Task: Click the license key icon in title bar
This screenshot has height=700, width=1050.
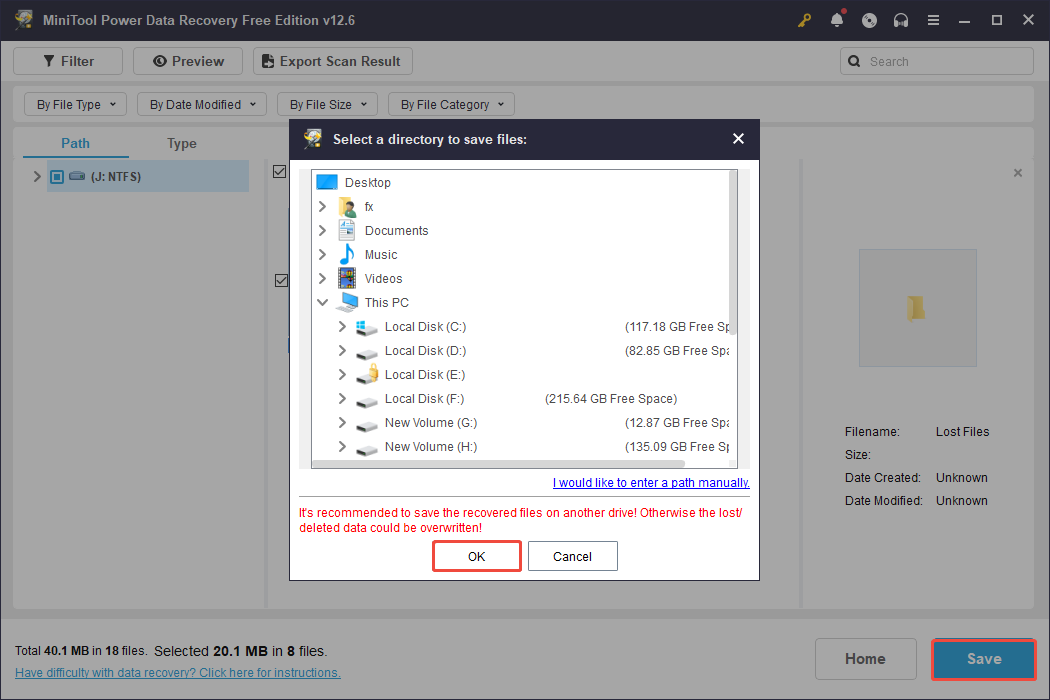Action: [804, 20]
